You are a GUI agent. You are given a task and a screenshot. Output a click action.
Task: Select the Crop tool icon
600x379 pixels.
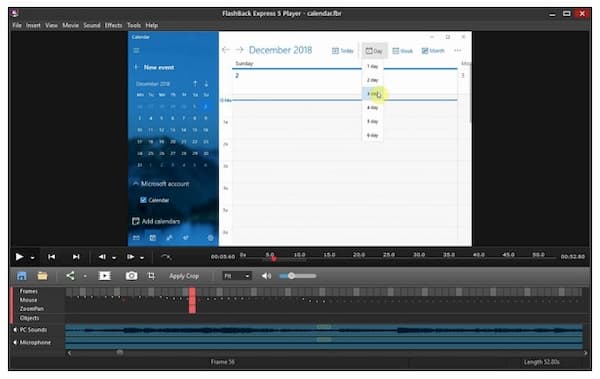(152, 276)
